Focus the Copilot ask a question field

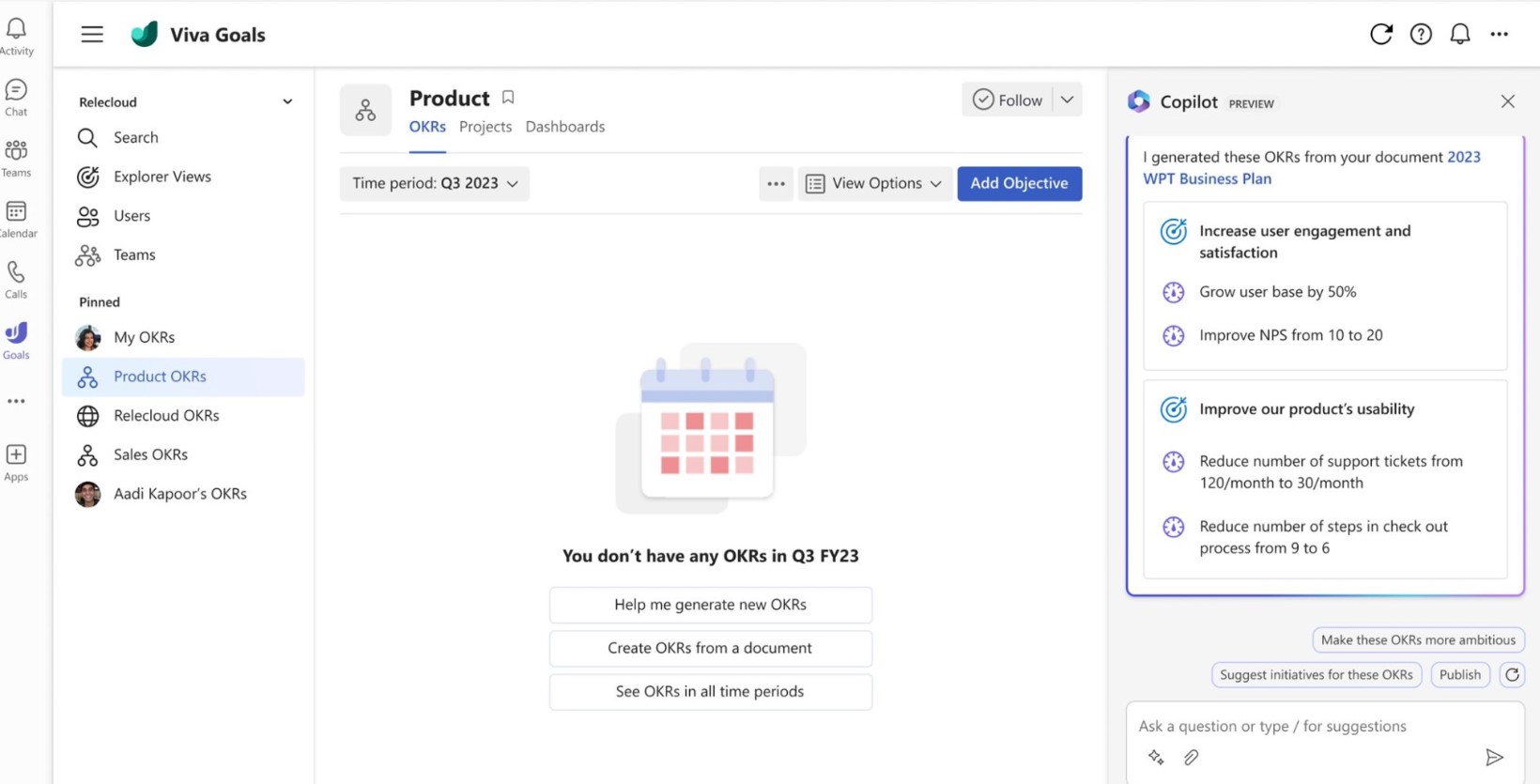pos(1324,726)
